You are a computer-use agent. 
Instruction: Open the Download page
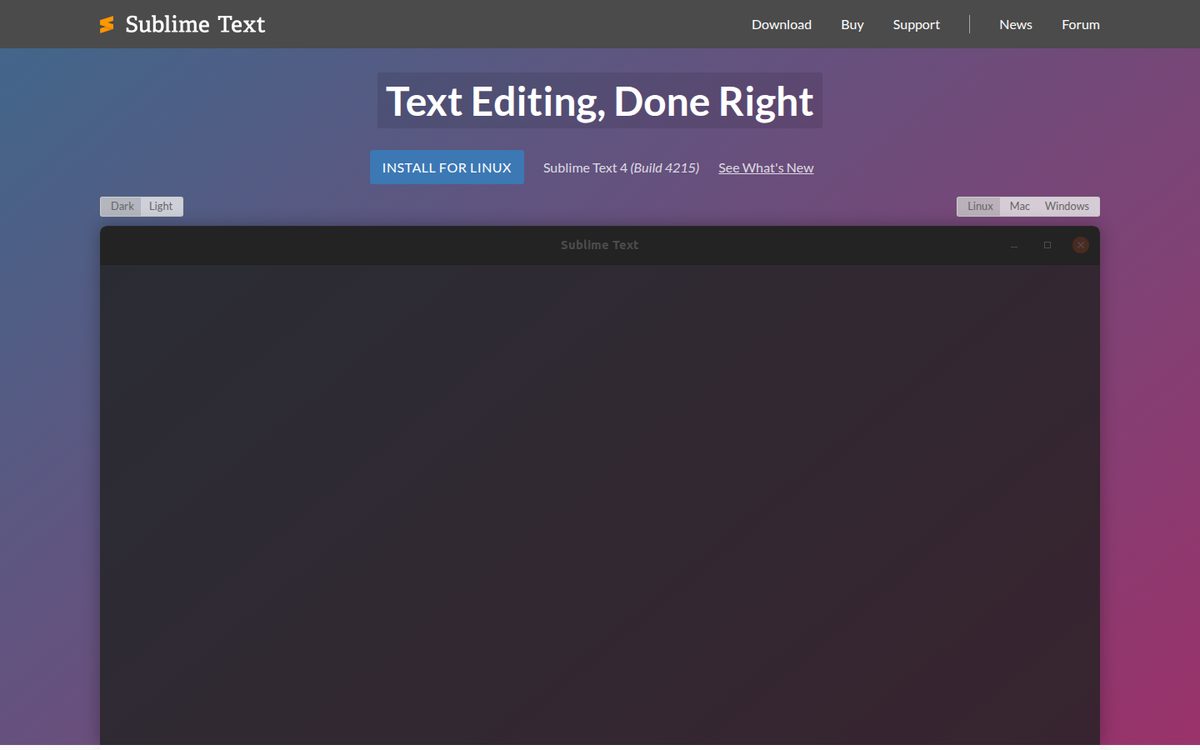pyautogui.click(x=781, y=24)
